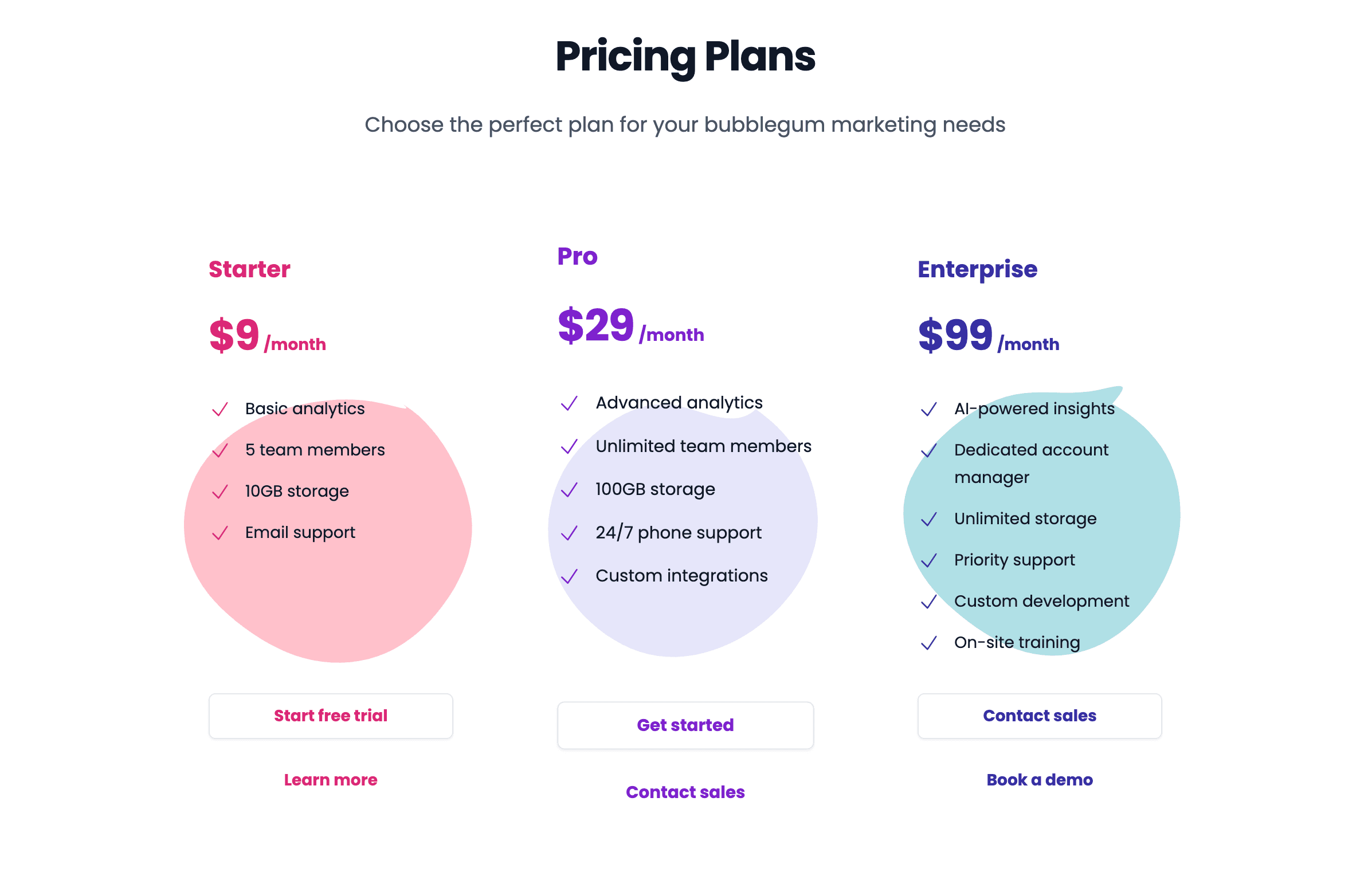Image resolution: width=1372 pixels, height=880 pixels.
Task: Select the Pro plan heading
Action: 577,257
